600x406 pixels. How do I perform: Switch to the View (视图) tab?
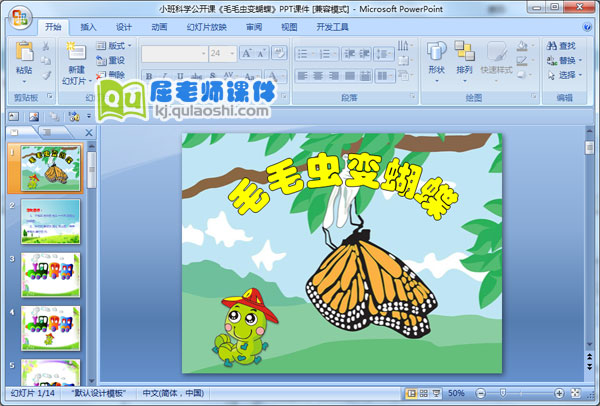289,27
